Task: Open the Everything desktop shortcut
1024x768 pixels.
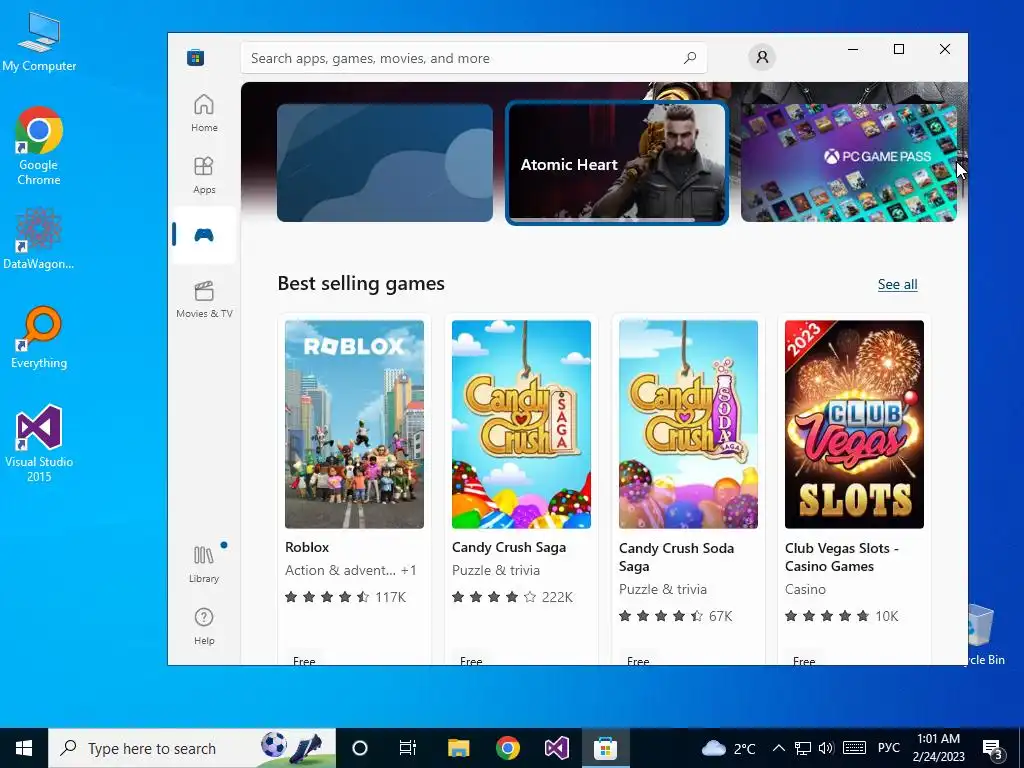Action: [x=39, y=337]
